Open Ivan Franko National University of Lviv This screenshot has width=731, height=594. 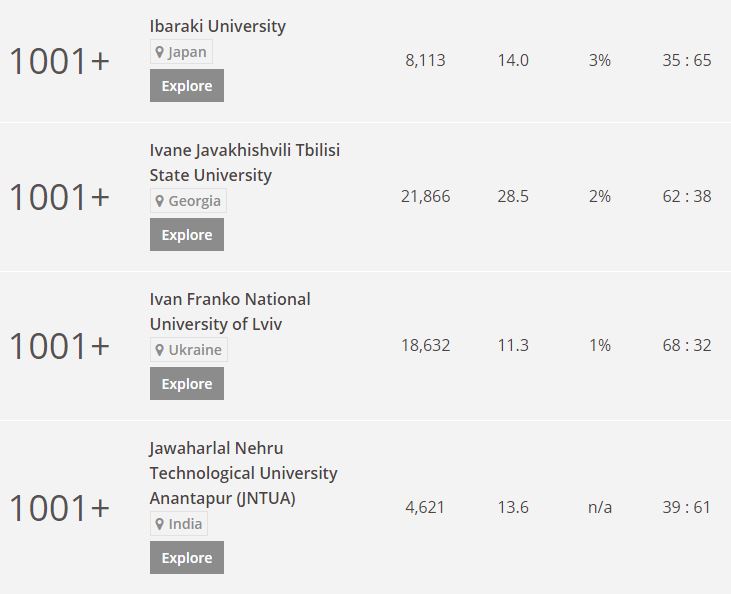[x=230, y=311]
